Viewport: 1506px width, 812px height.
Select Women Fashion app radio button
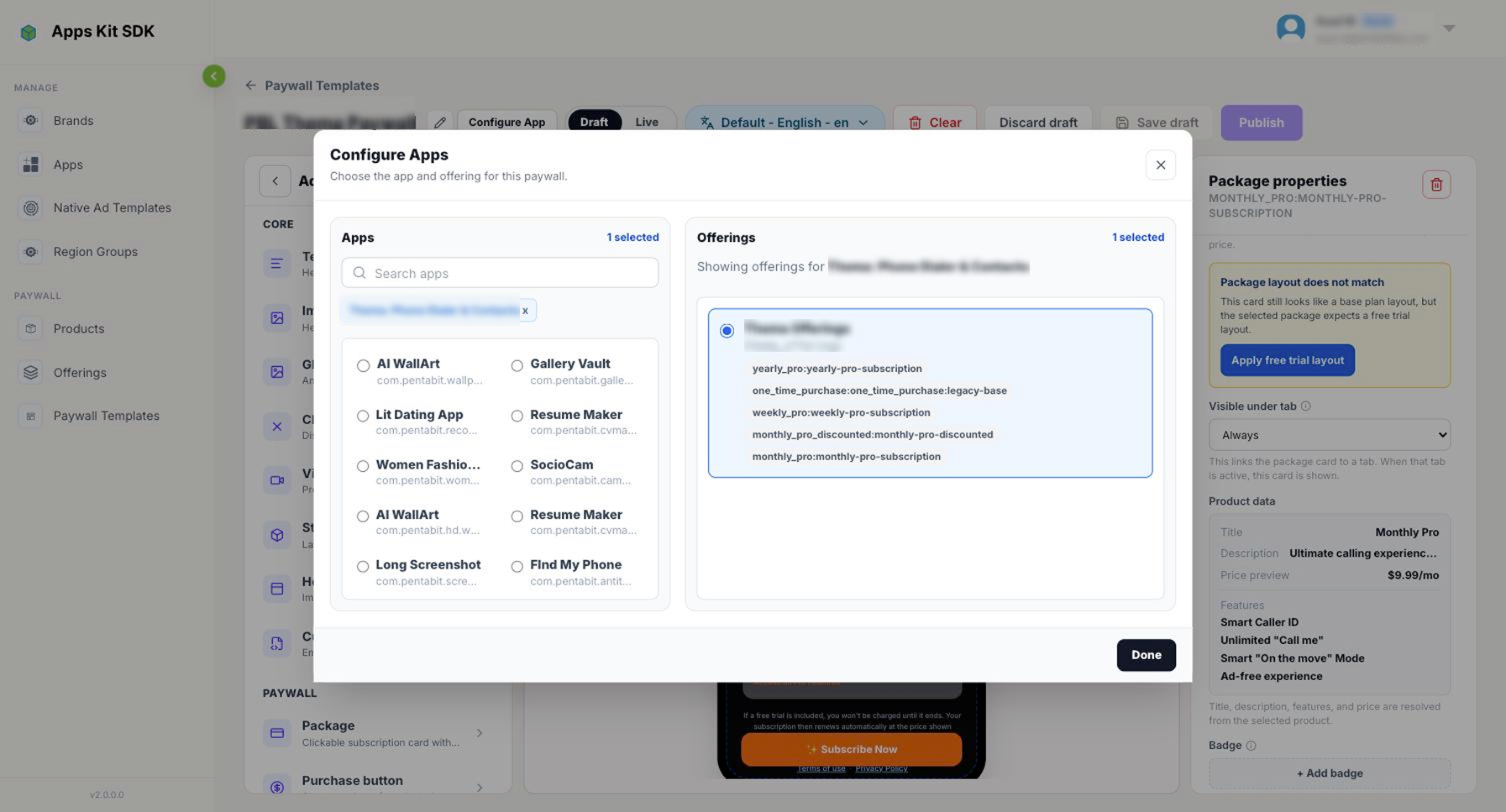363,466
